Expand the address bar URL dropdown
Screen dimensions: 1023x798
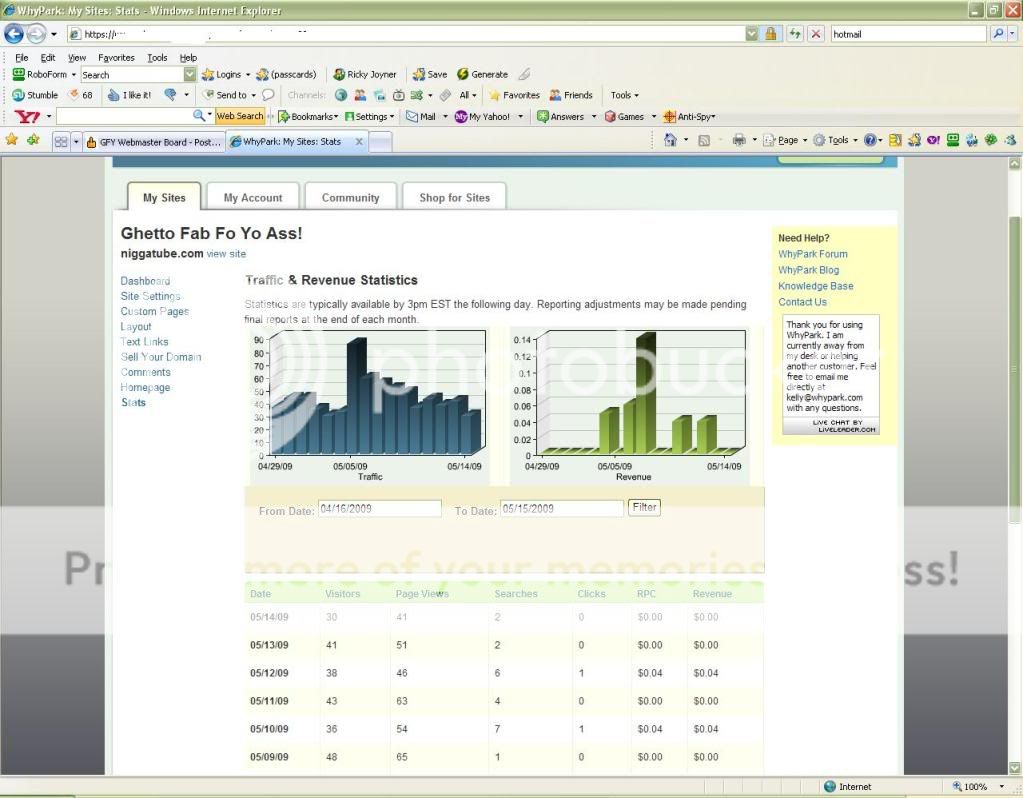tap(751, 34)
